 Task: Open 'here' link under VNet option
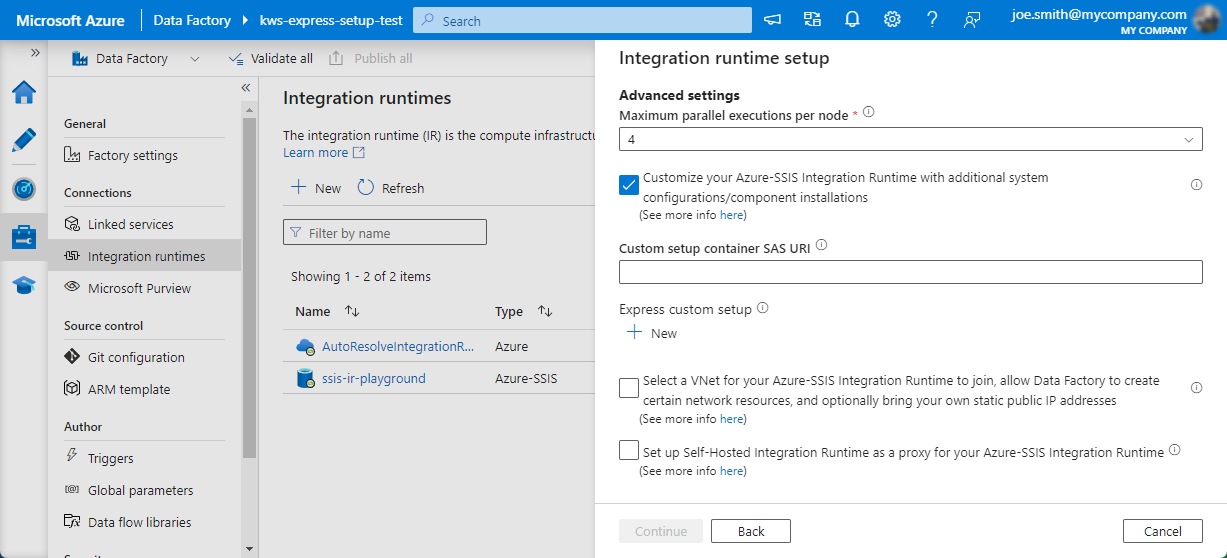[732, 419]
